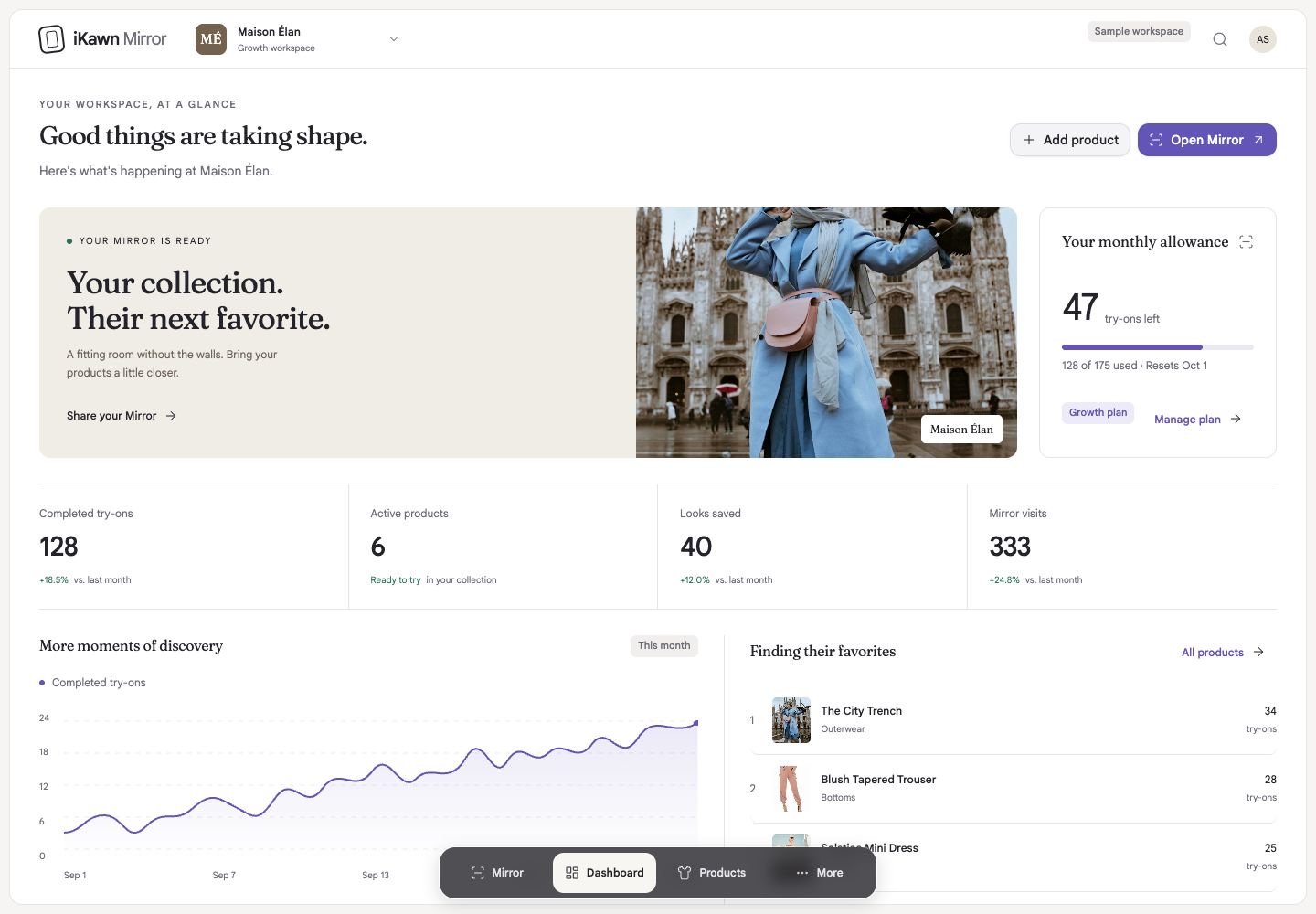1316x914 pixels.
Task: Click the Active products value 6
Action: 377,547
